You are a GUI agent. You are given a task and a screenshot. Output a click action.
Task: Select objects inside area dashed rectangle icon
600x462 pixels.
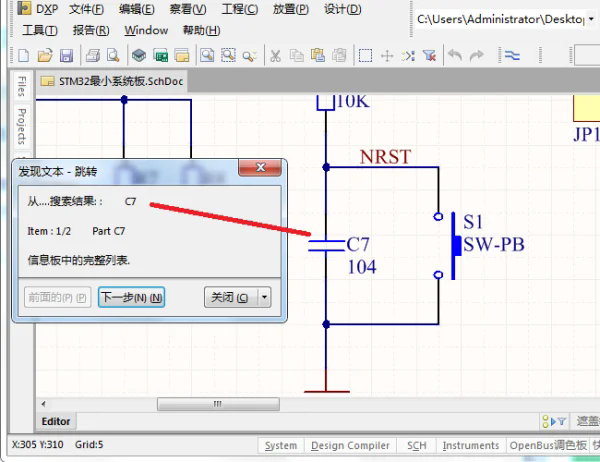[x=365, y=56]
